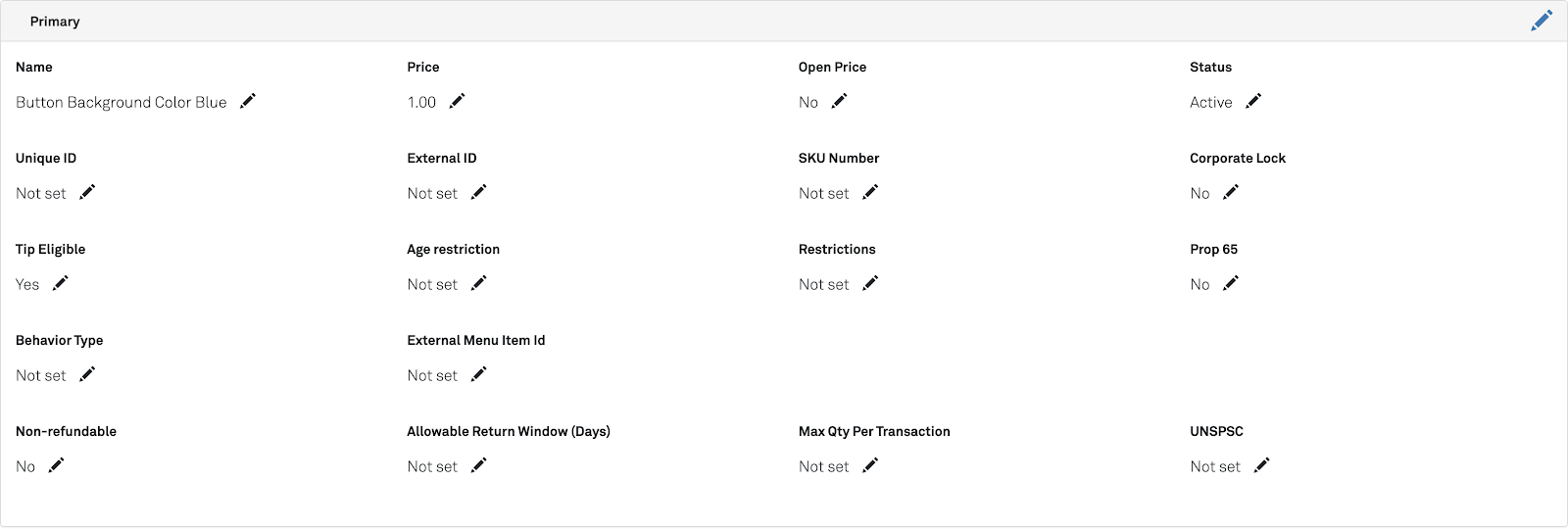
Task: Click pencil icon under Age restriction
Action: pos(478,283)
